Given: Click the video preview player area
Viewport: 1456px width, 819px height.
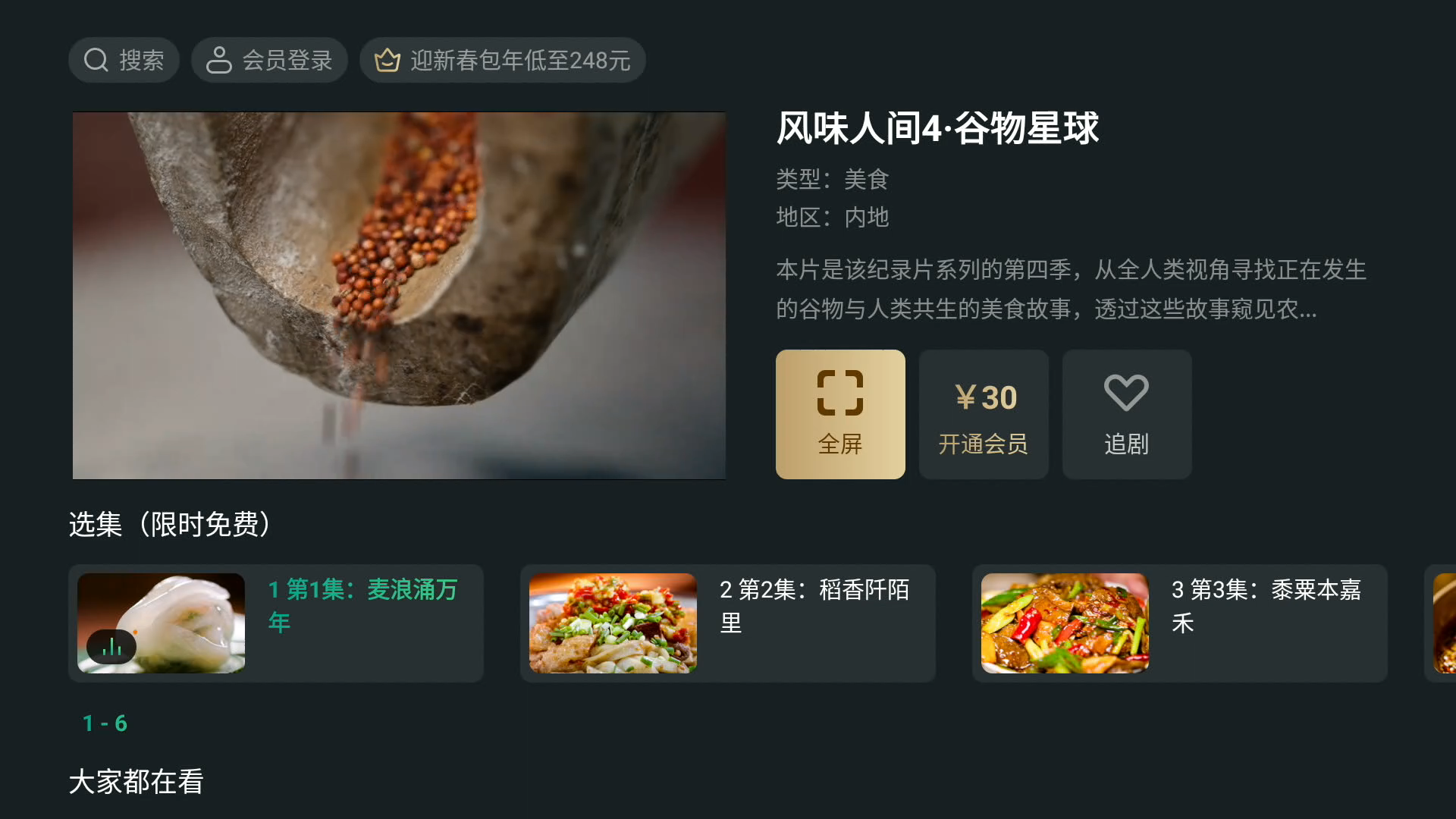Looking at the screenshot, I should click(x=399, y=296).
